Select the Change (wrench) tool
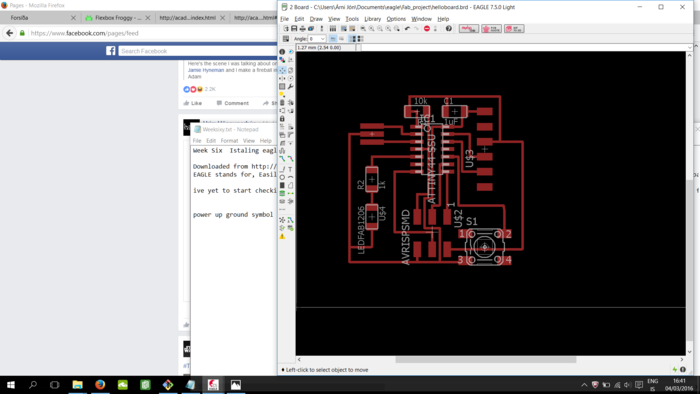Viewport: 700px width, 394px height. [x=291, y=87]
